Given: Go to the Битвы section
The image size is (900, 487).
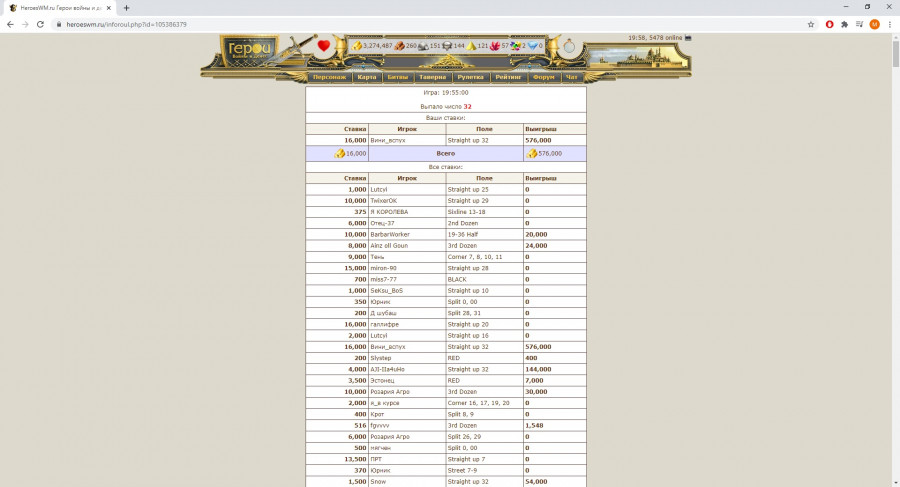Looking at the screenshot, I should click(x=397, y=77).
